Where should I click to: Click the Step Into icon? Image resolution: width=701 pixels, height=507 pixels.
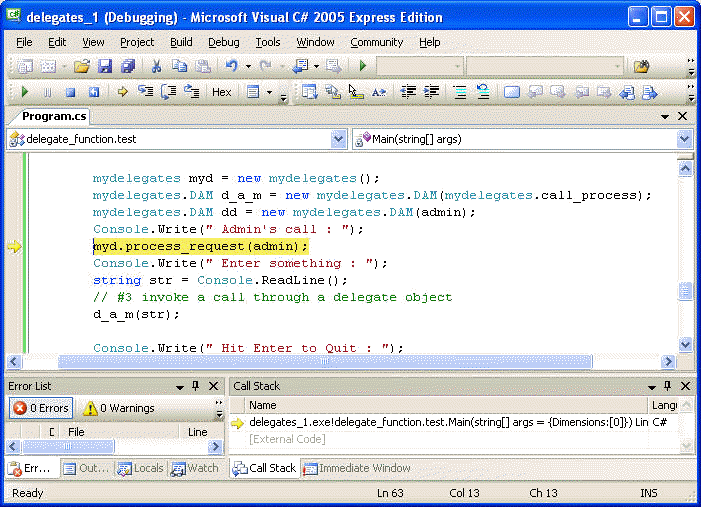coord(145,92)
